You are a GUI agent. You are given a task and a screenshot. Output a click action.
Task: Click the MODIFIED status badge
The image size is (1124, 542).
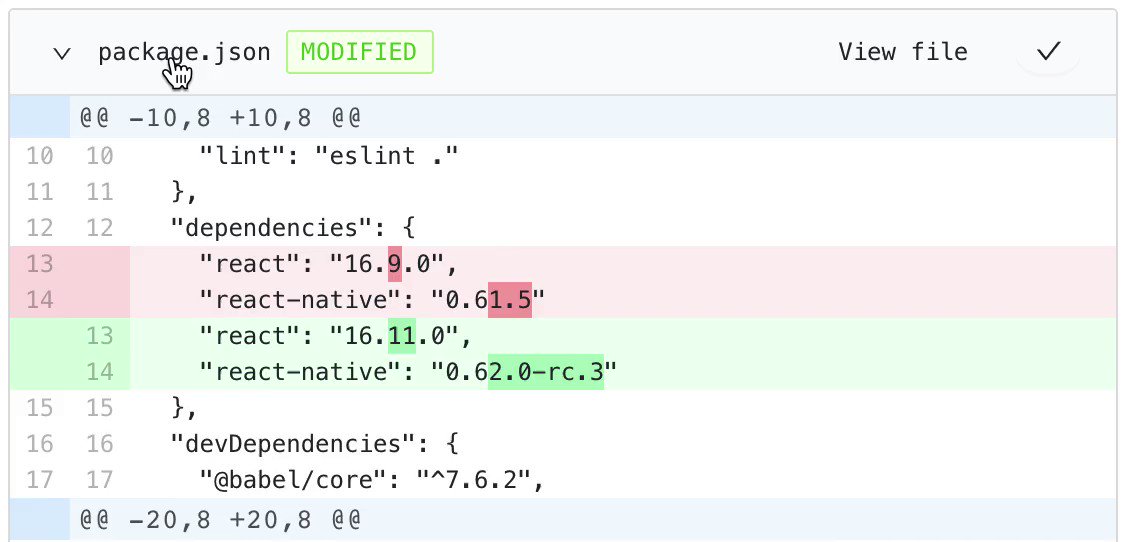pyautogui.click(x=359, y=52)
